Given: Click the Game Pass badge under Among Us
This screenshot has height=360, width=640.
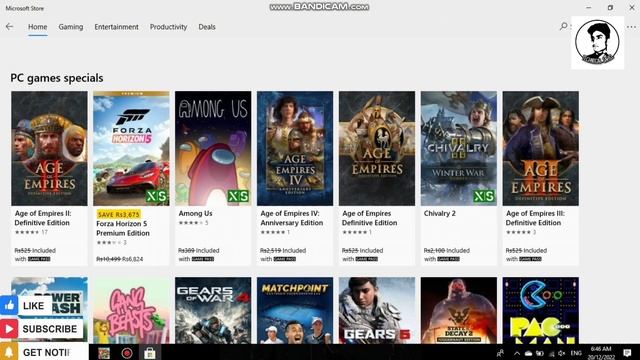Looking at the screenshot, I should tap(203, 259).
